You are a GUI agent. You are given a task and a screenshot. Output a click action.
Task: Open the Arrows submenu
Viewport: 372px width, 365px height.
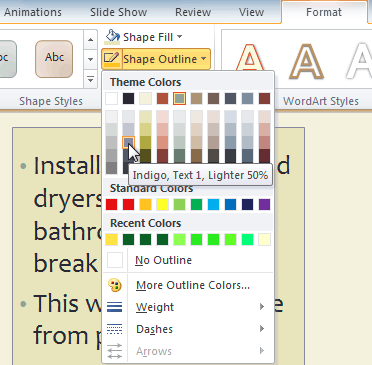click(188, 351)
